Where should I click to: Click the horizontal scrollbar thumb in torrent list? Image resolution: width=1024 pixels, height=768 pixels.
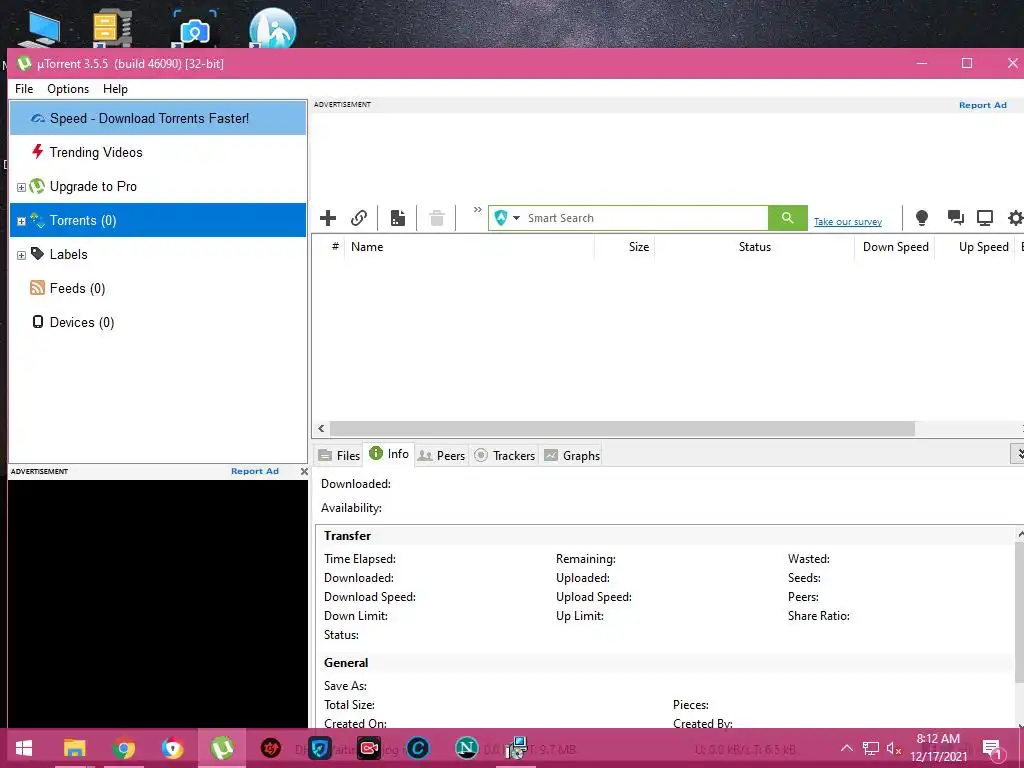click(622, 428)
